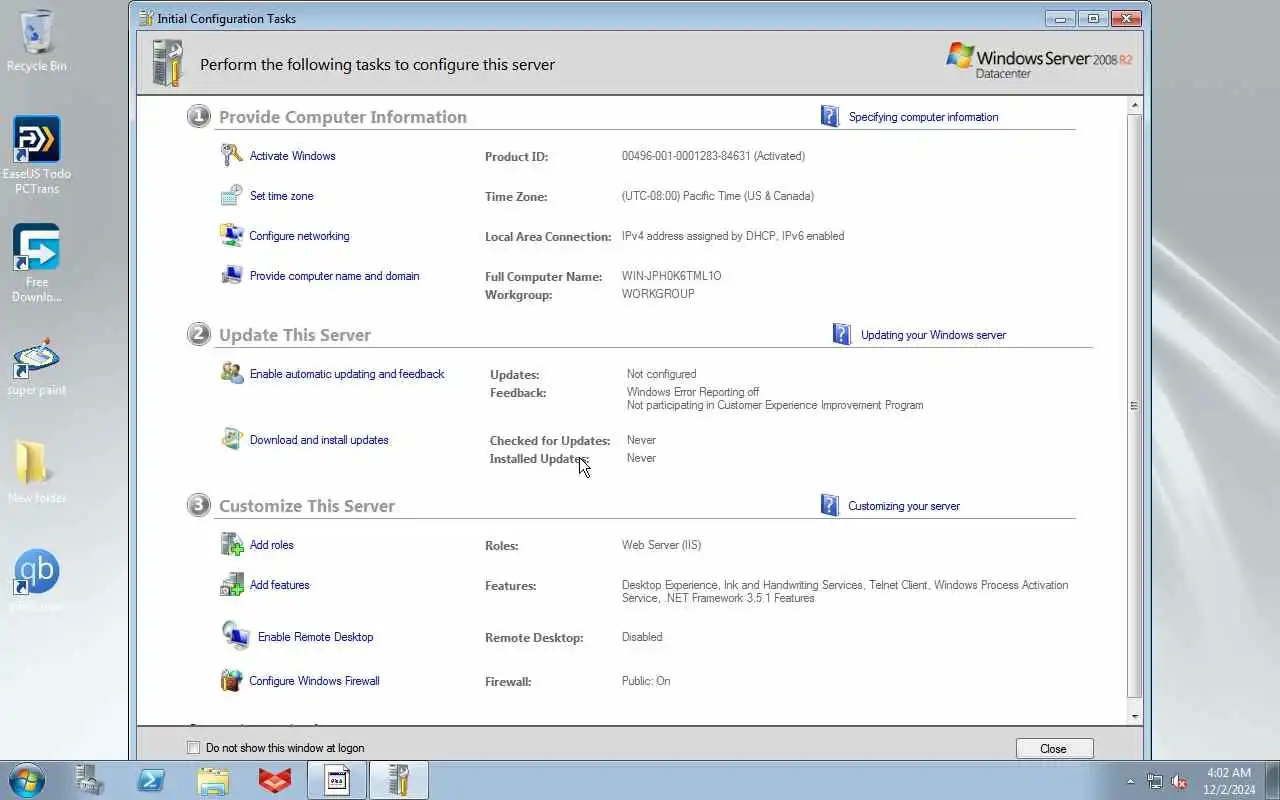1280x800 pixels.
Task: Click the Set time zone clock icon
Action: [232, 195]
